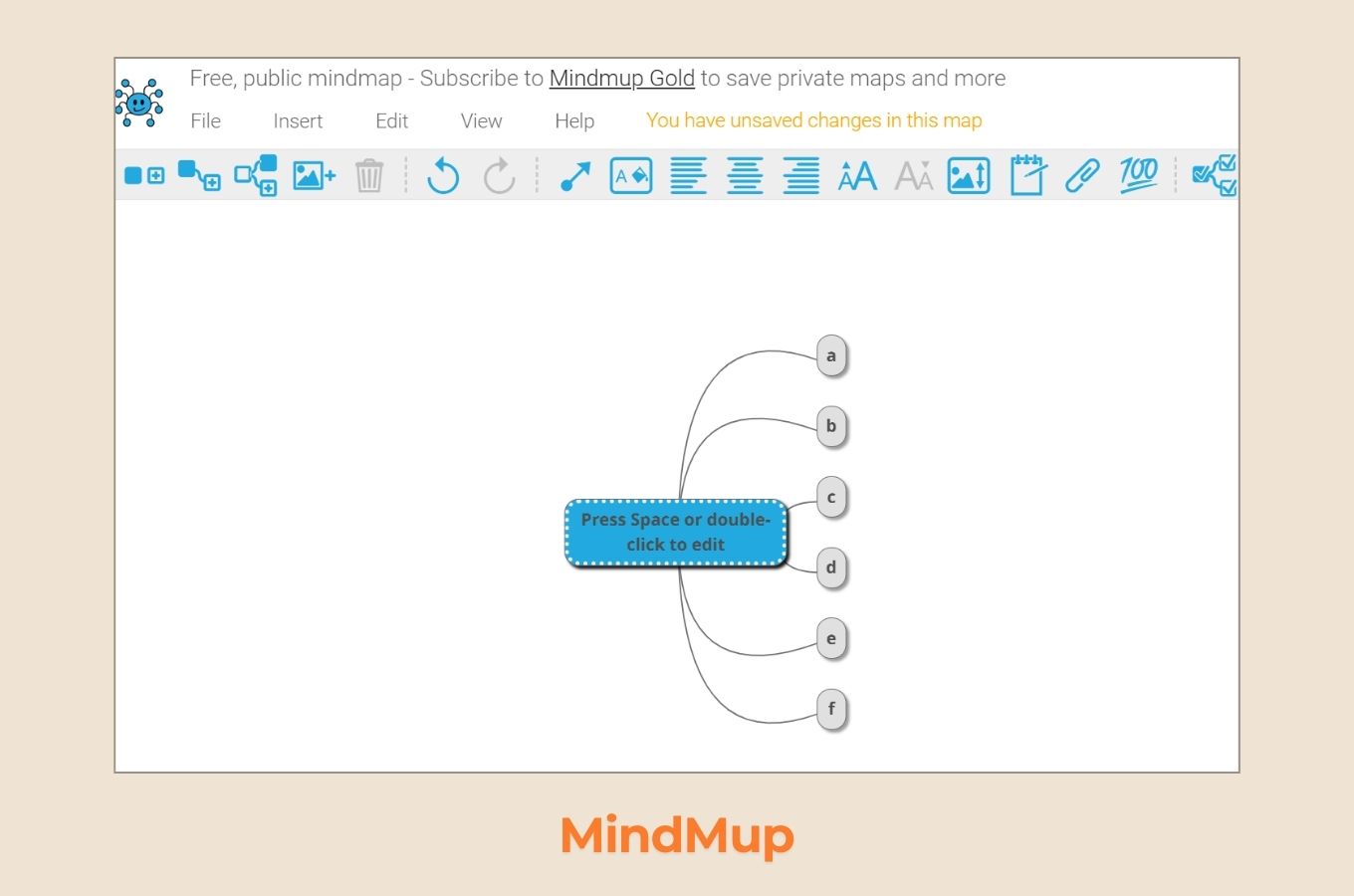Open the notes editor icon

coord(1027,175)
